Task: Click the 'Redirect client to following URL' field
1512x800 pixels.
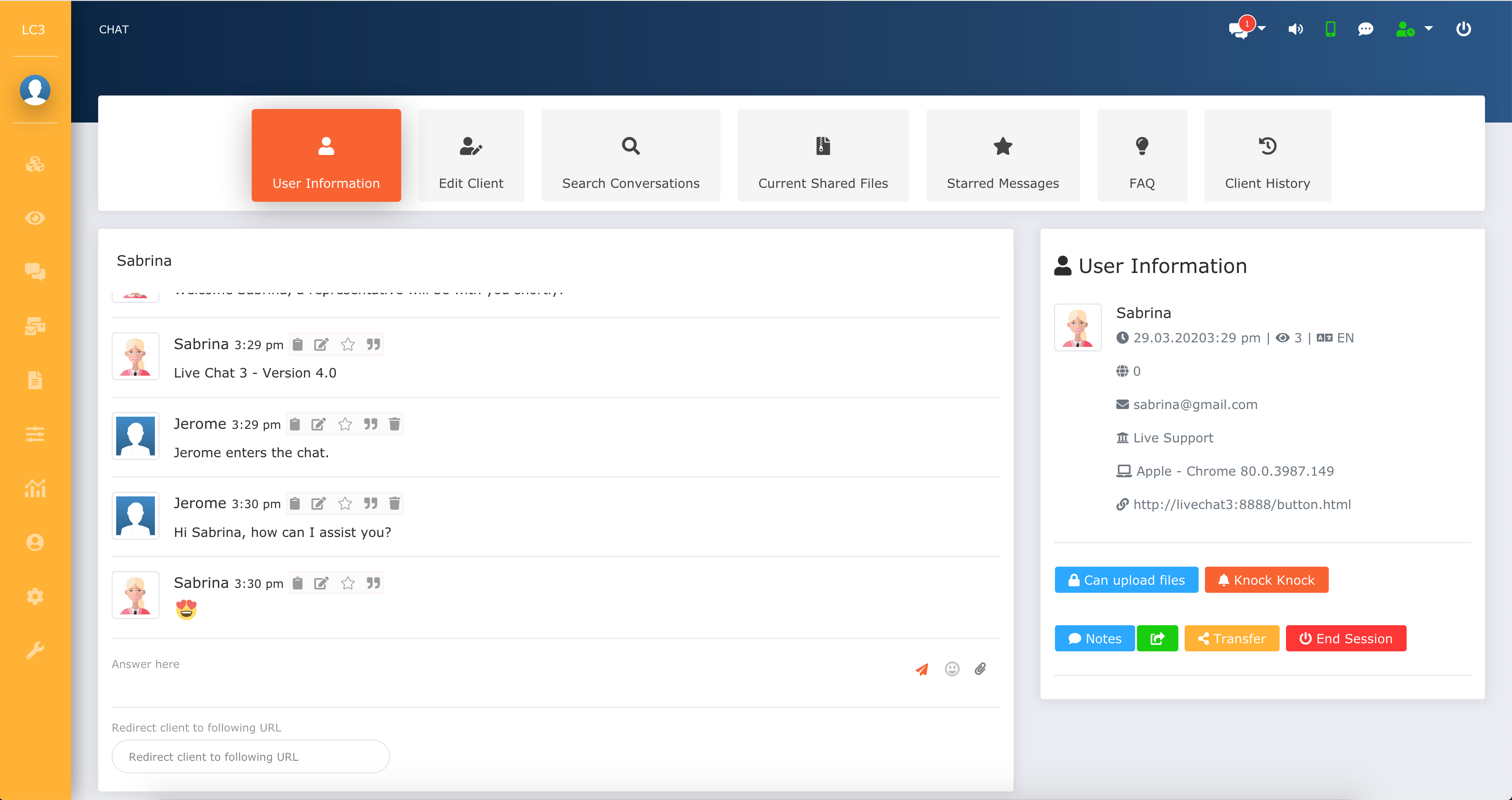Action: click(x=250, y=757)
